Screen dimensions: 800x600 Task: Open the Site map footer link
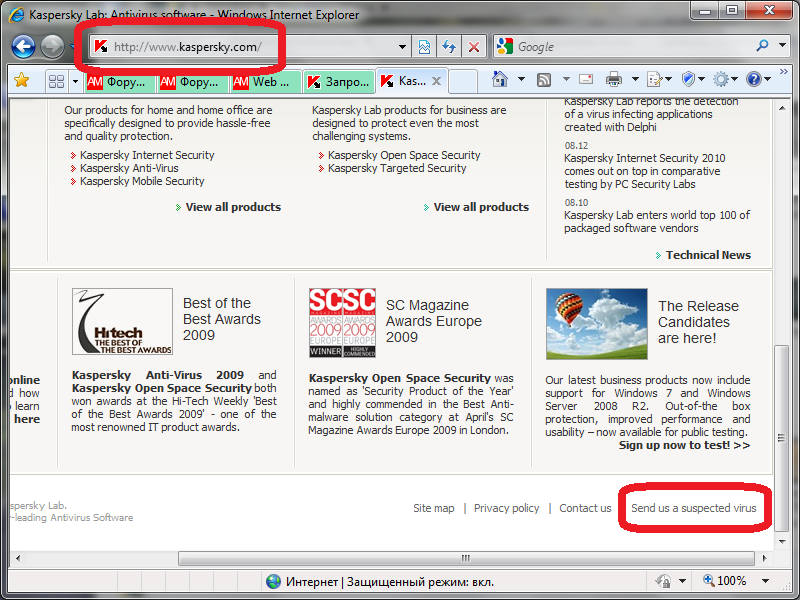(x=434, y=508)
